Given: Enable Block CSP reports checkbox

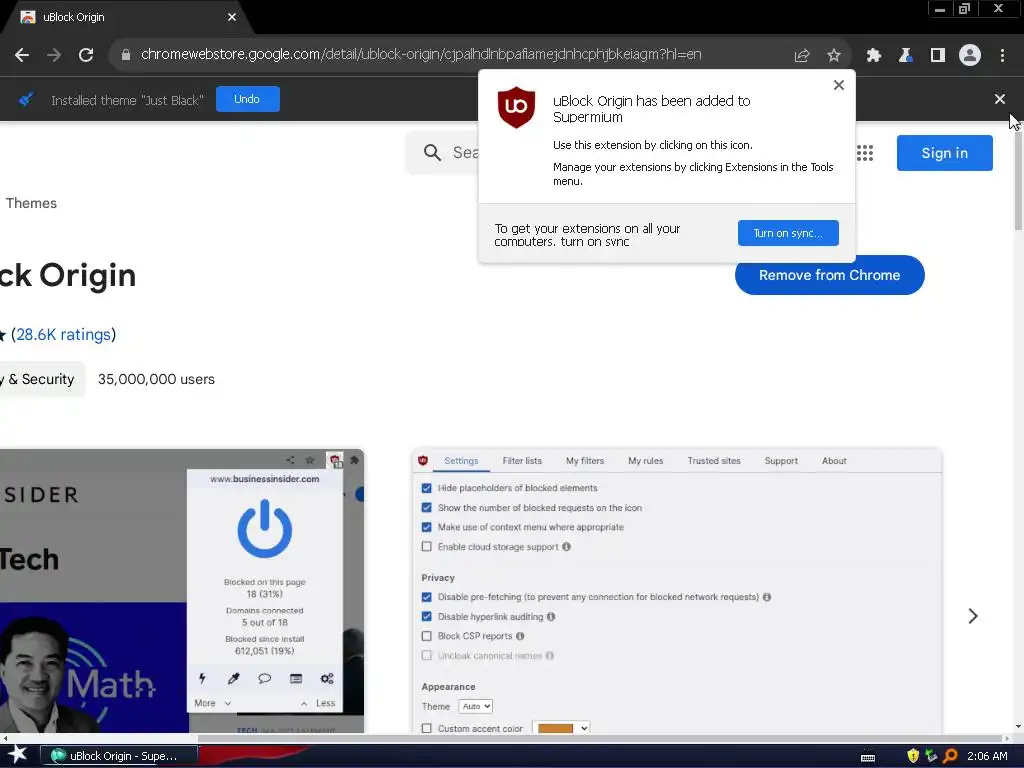Looking at the screenshot, I should [x=426, y=636].
